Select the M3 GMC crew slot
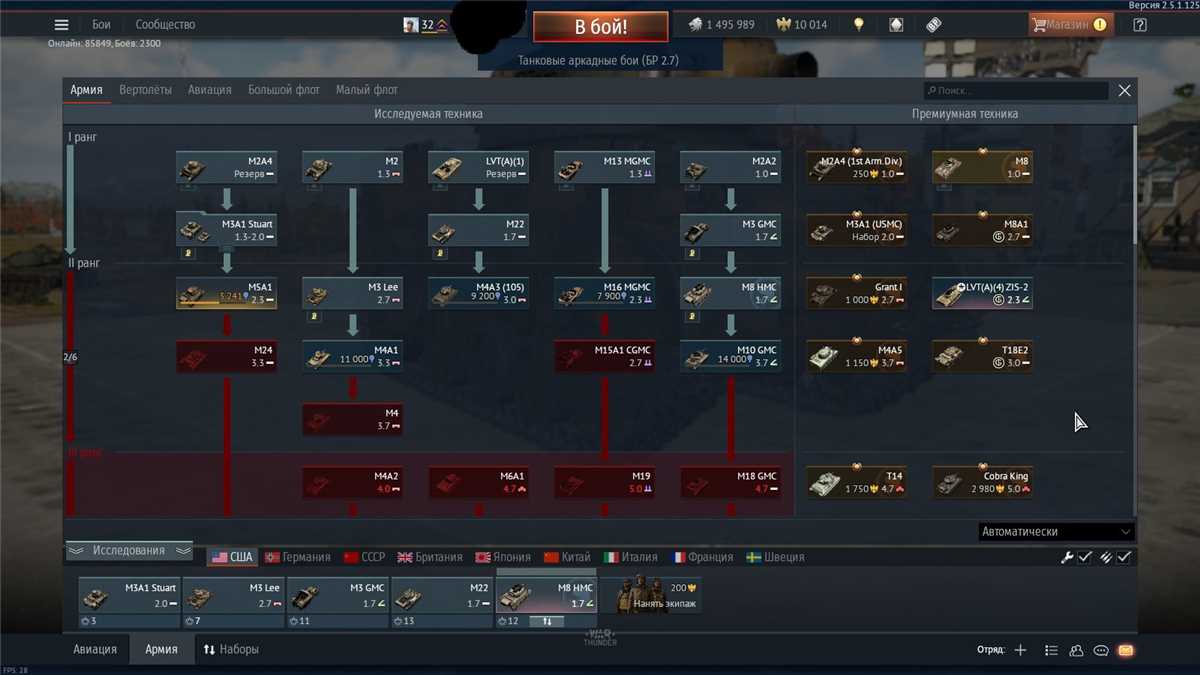1200x675 pixels. tap(338, 603)
